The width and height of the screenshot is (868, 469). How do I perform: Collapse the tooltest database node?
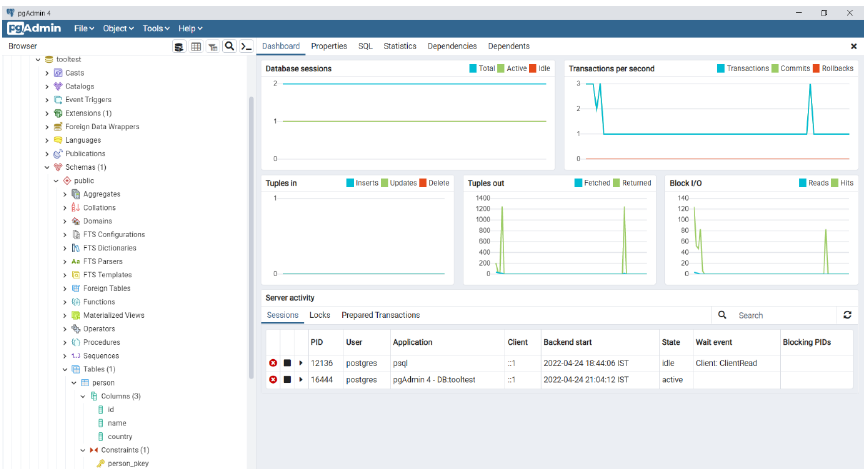coord(38,59)
